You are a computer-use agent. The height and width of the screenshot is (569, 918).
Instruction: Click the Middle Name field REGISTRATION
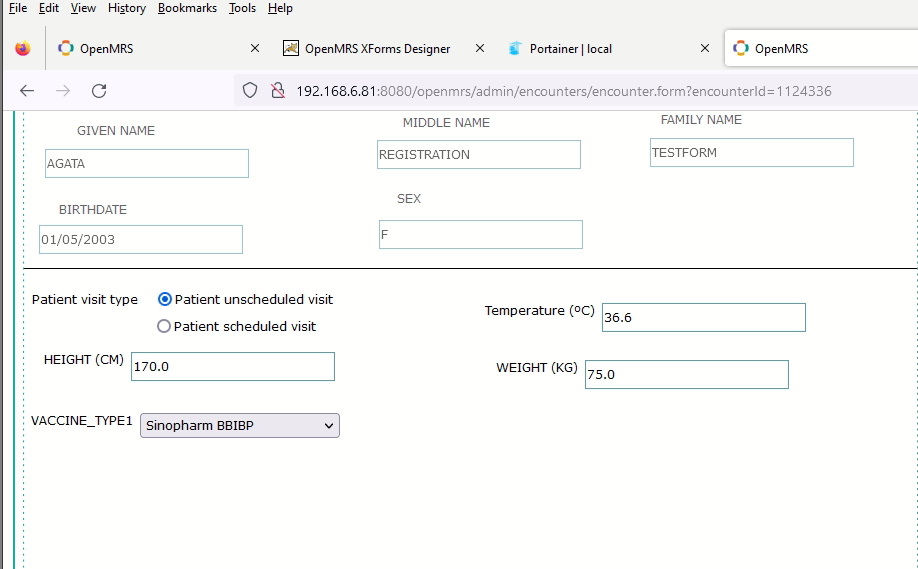pyautogui.click(x=479, y=155)
